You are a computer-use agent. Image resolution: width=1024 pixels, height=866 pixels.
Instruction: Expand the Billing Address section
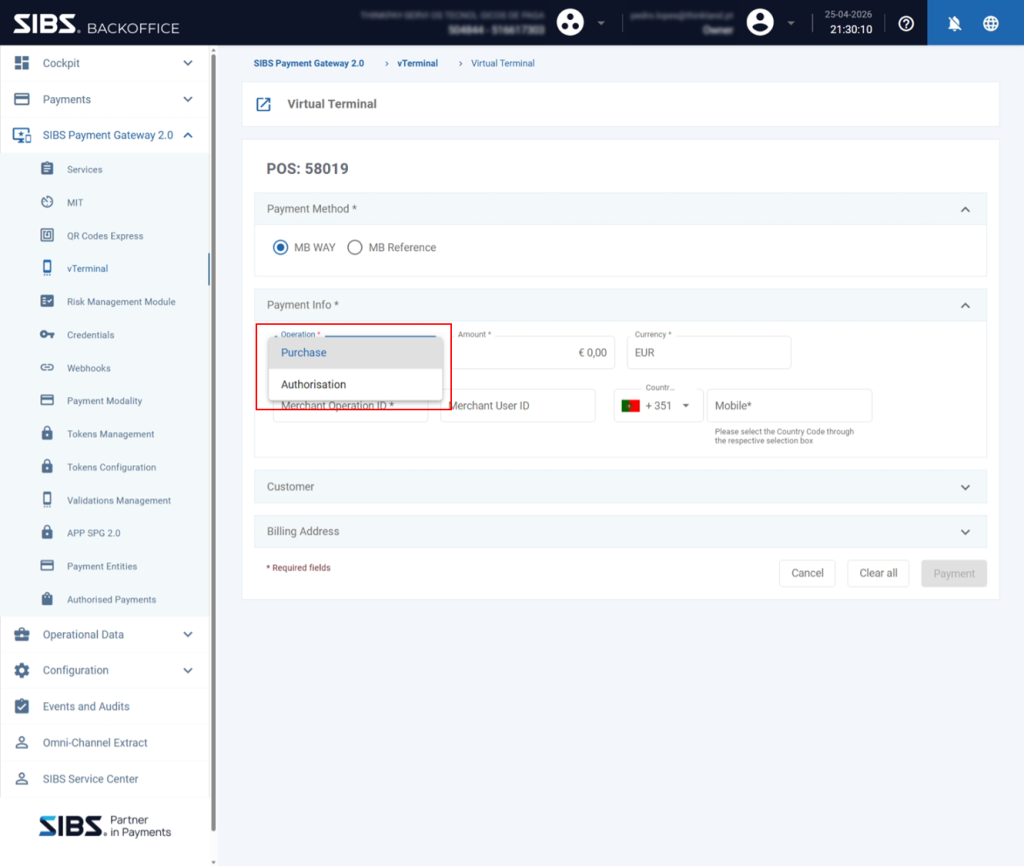pos(965,532)
